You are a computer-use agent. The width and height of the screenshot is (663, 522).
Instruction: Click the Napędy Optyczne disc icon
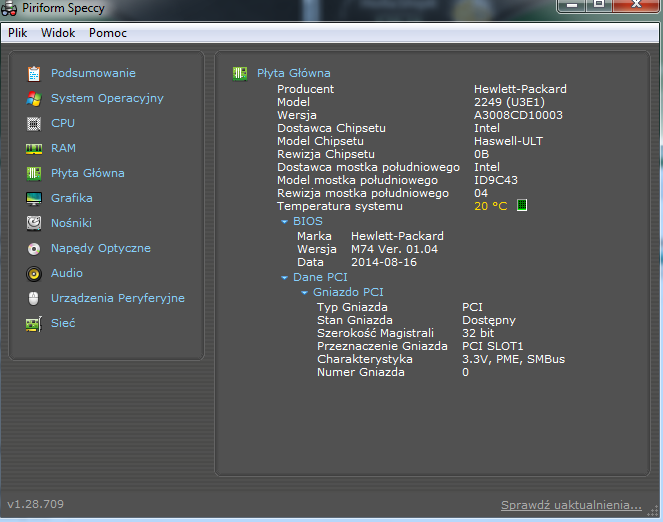[34, 249]
